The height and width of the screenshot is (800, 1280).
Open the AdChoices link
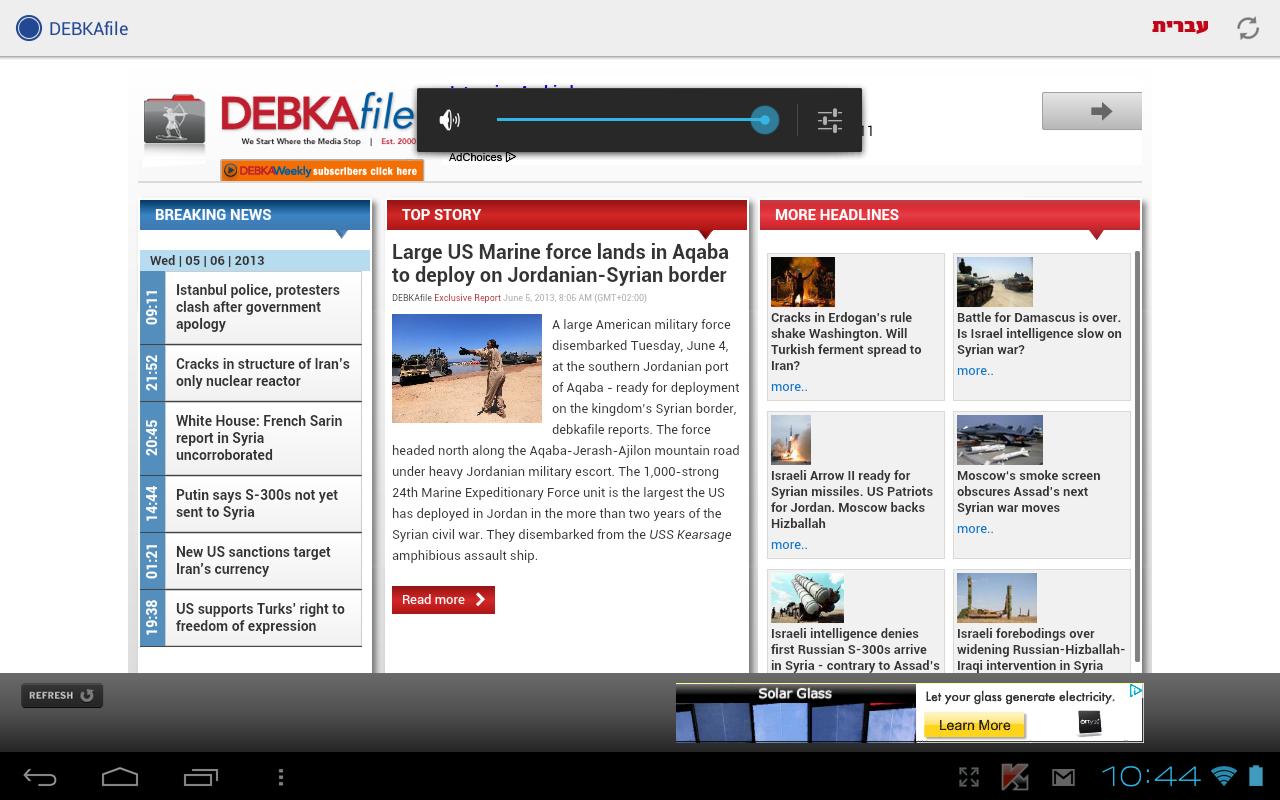pyautogui.click(x=481, y=157)
